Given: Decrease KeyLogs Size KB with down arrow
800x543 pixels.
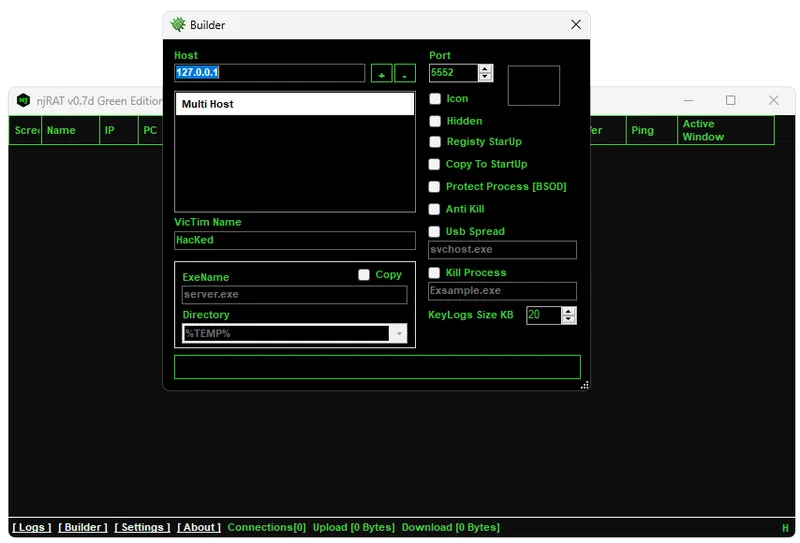Looking at the screenshot, I should coord(569,320).
